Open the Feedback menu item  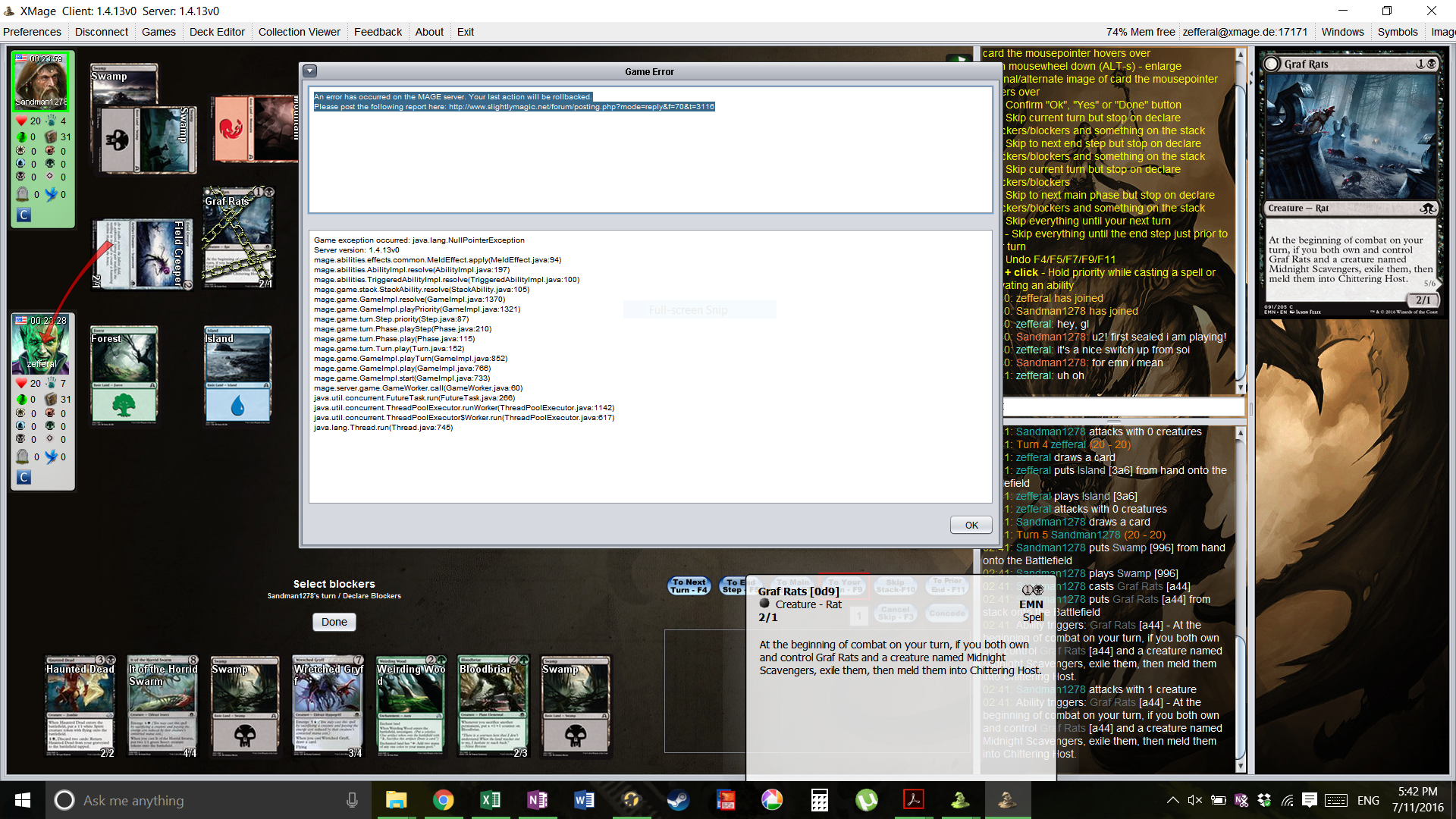click(378, 32)
